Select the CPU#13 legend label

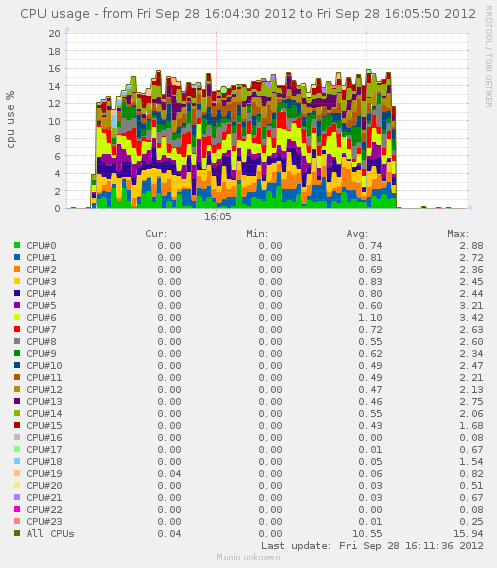(x=44, y=401)
